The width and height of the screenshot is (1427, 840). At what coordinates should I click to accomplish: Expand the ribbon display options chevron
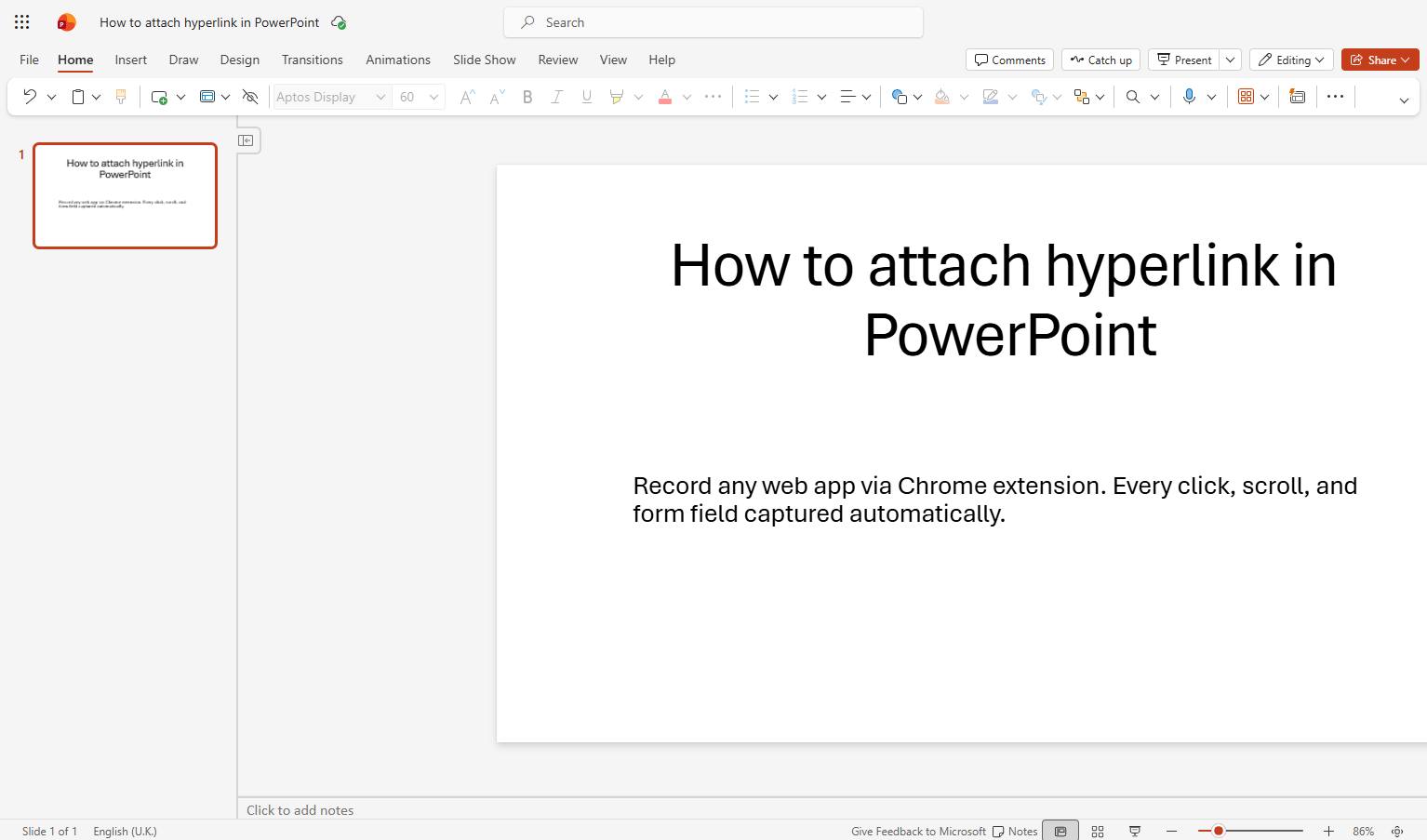tap(1405, 100)
